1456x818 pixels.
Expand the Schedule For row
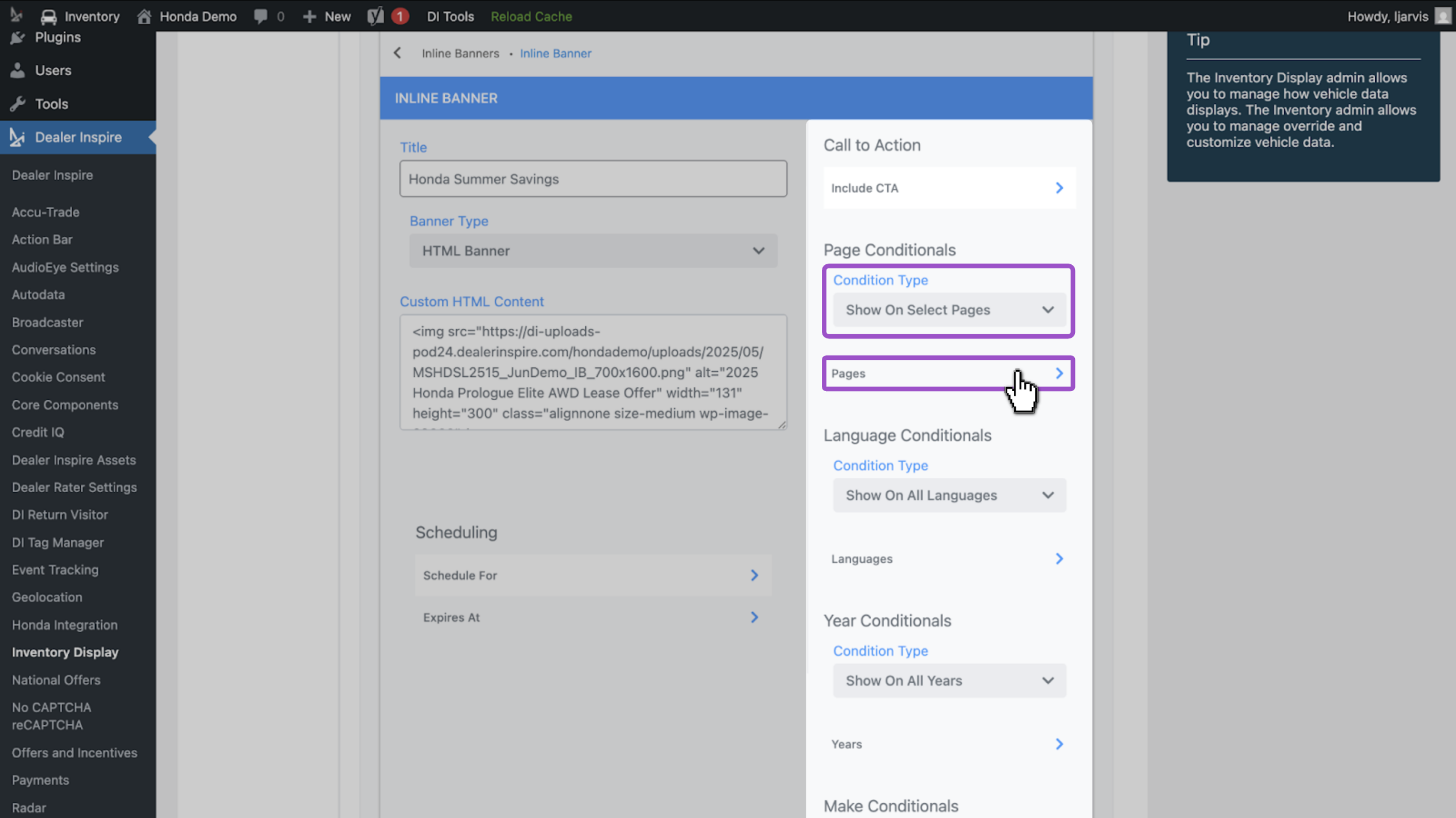[593, 575]
